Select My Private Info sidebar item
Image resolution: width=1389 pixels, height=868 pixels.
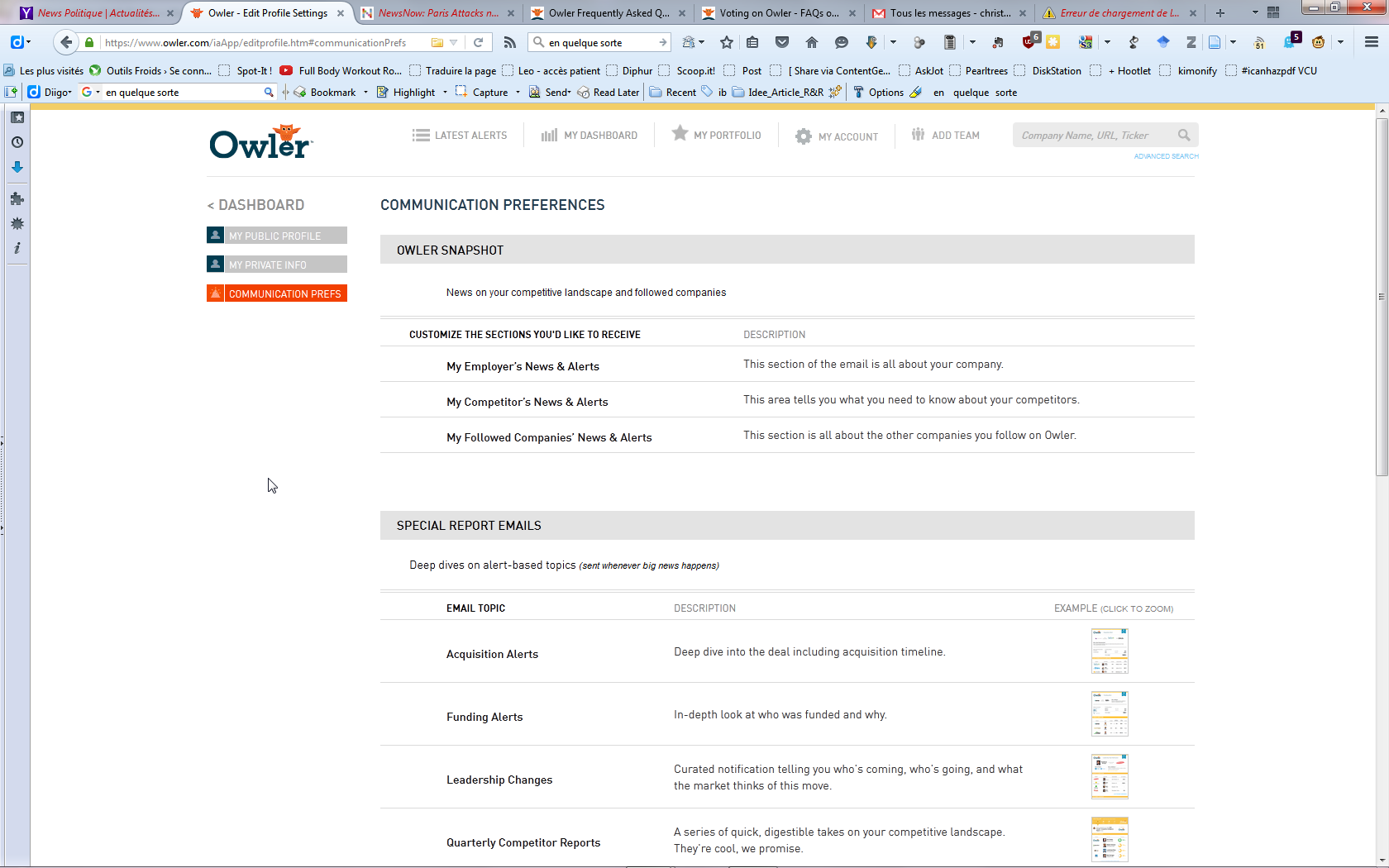[x=277, y=265]
